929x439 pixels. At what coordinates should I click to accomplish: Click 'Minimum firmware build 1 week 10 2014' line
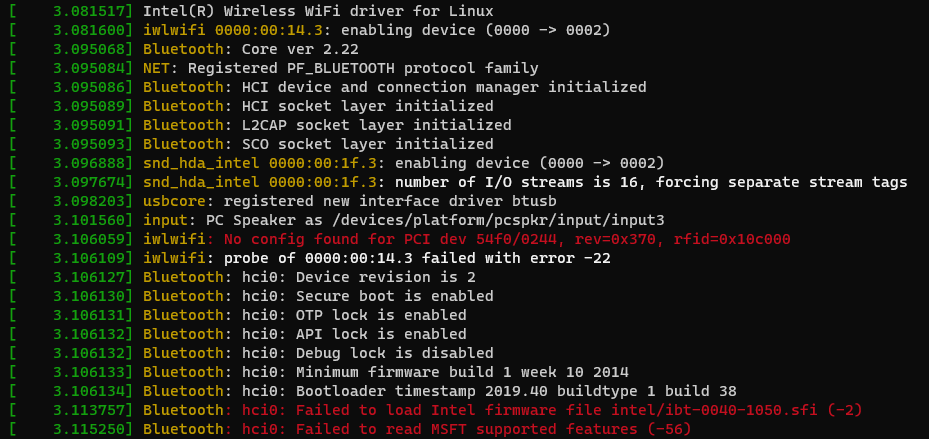click(462, 372)
